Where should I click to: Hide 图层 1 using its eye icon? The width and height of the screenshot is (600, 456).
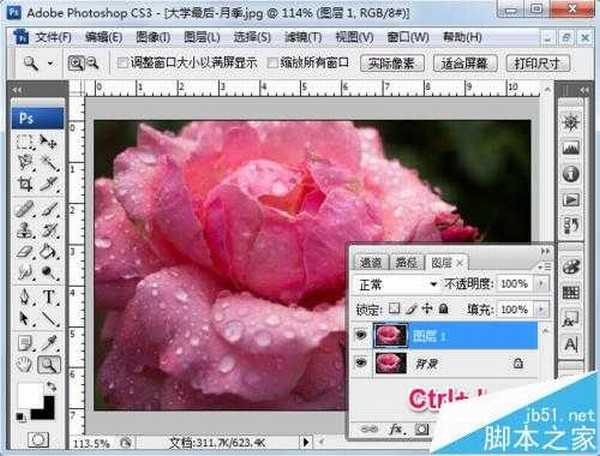360,337
